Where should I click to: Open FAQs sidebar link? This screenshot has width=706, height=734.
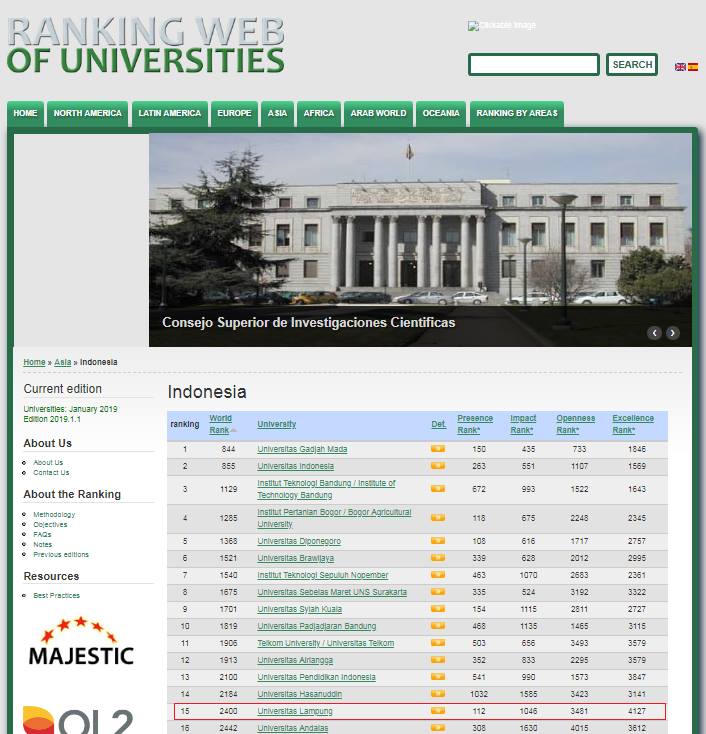tap(42, 535)
